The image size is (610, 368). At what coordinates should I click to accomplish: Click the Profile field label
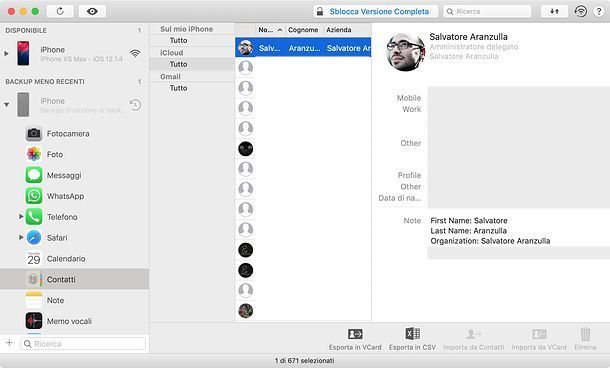tap(409, 175)
